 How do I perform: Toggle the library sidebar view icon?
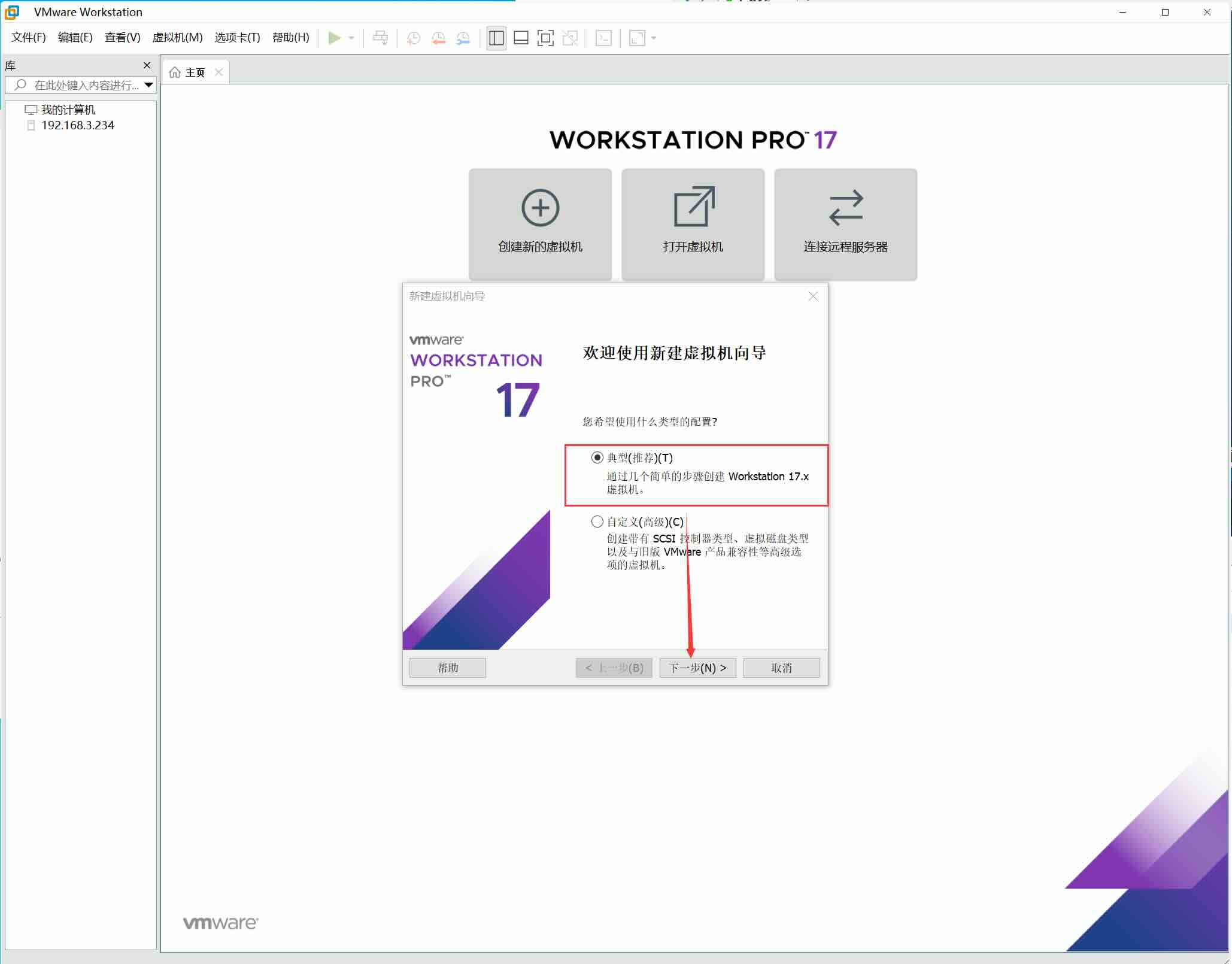pyautogui.click(x=496, y=38)
